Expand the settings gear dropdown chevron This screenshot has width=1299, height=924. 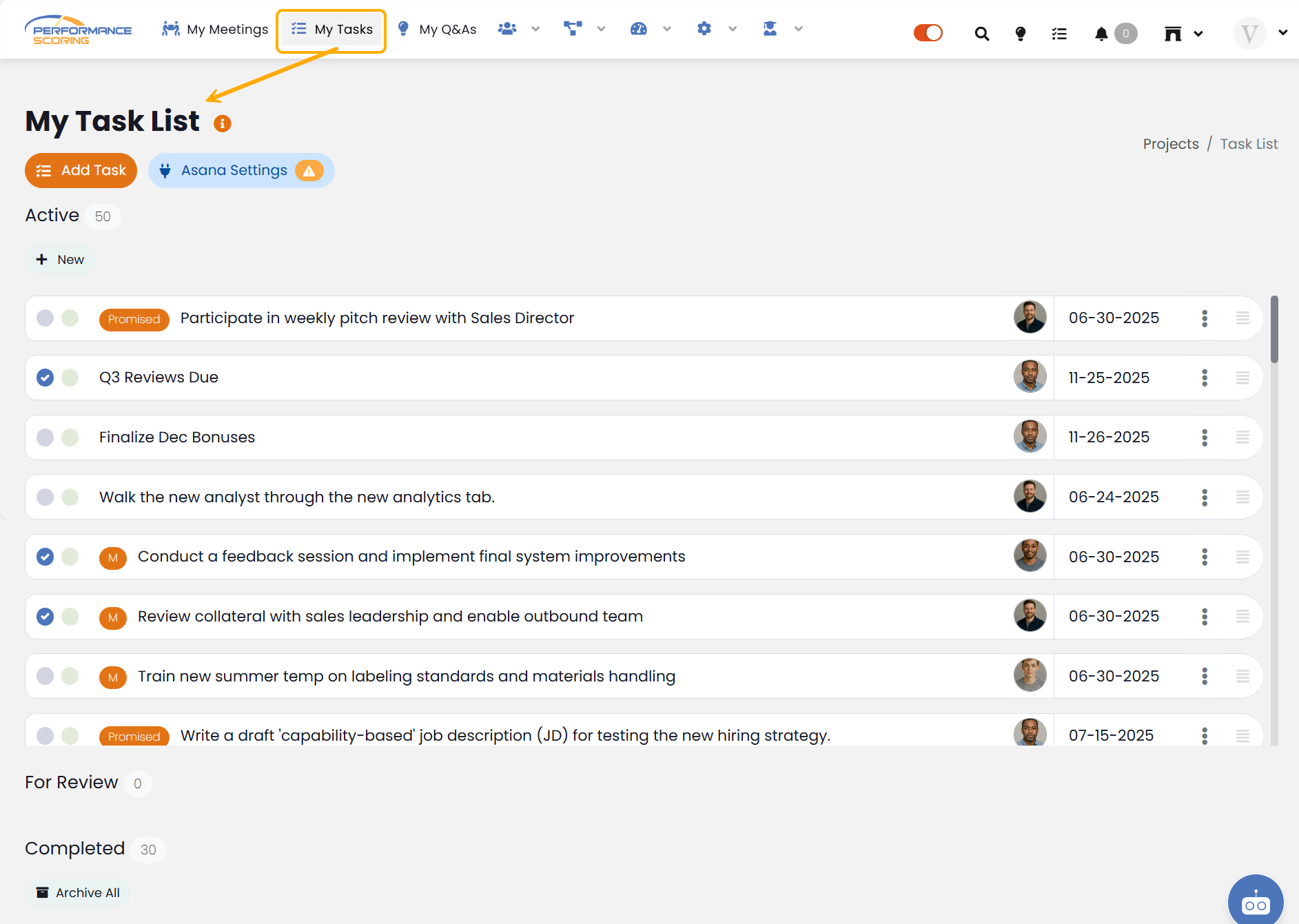[x=733, y=29]
